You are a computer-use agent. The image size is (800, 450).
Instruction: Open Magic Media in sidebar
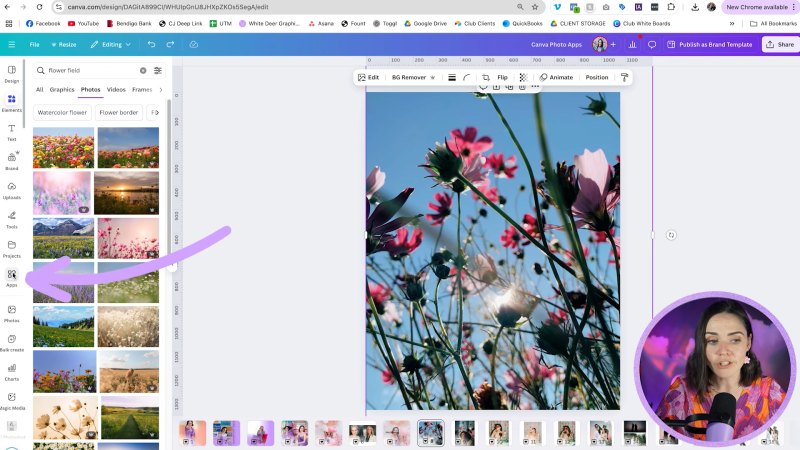pyautogui.click(x=12, y=401)
